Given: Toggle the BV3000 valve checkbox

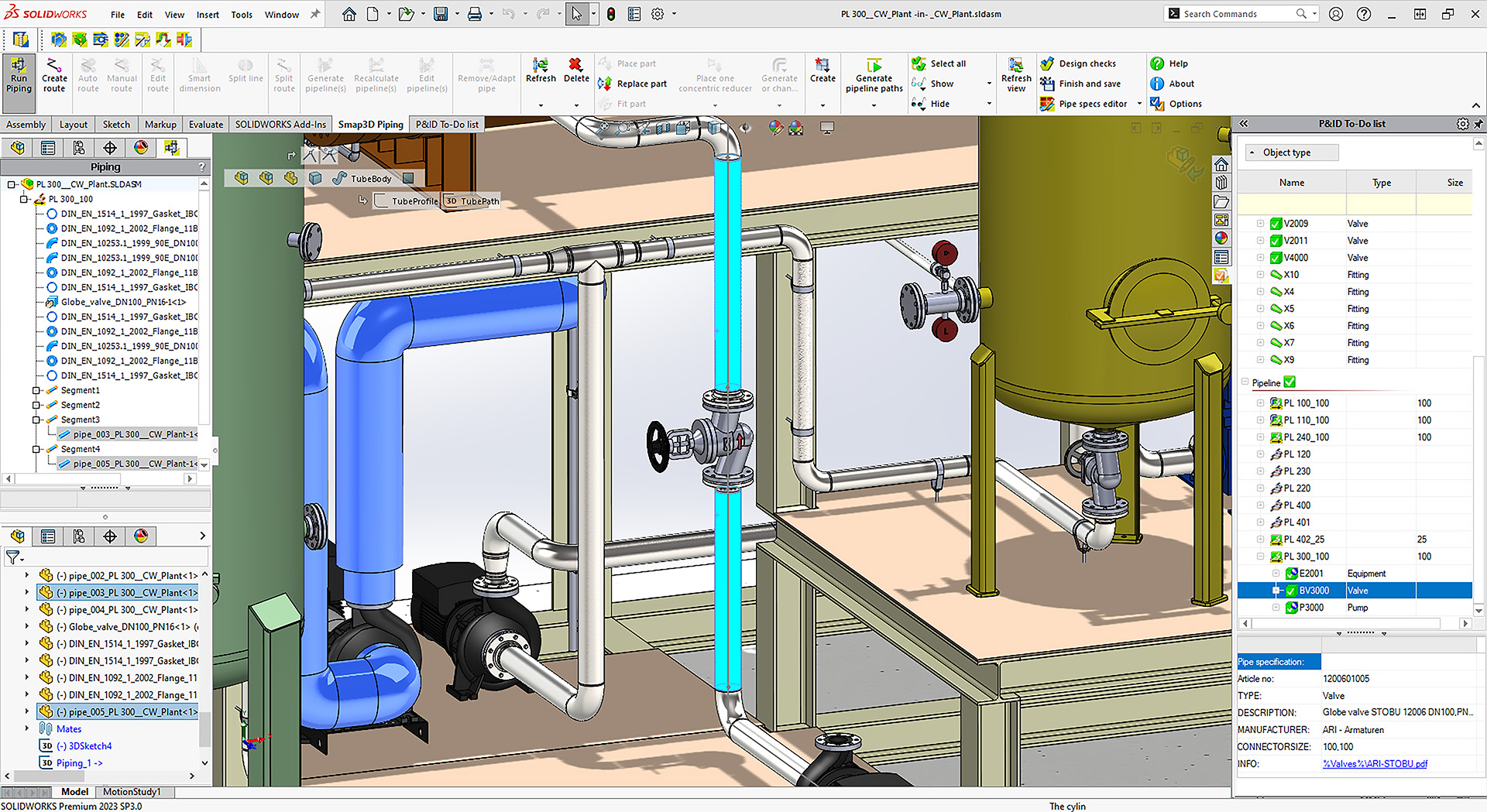Looking at the screenshot, I should [x=1292, y=591].
